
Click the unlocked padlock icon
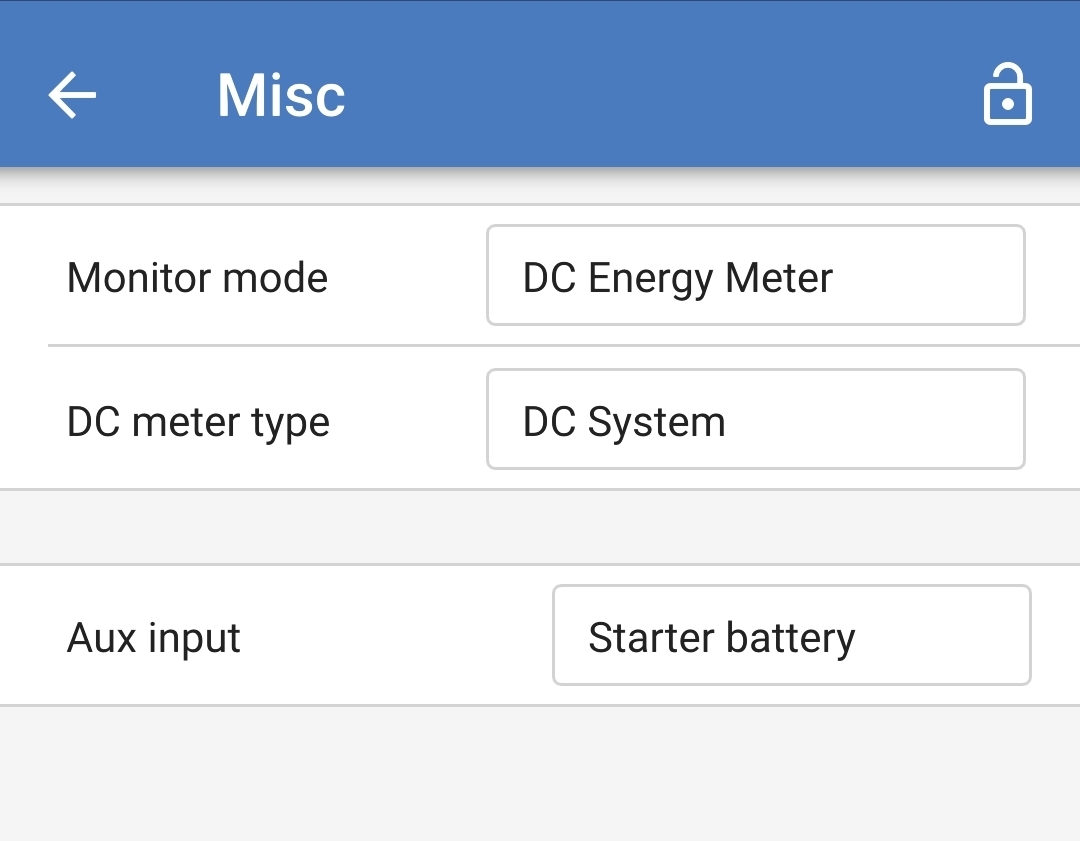point(1007,95)
